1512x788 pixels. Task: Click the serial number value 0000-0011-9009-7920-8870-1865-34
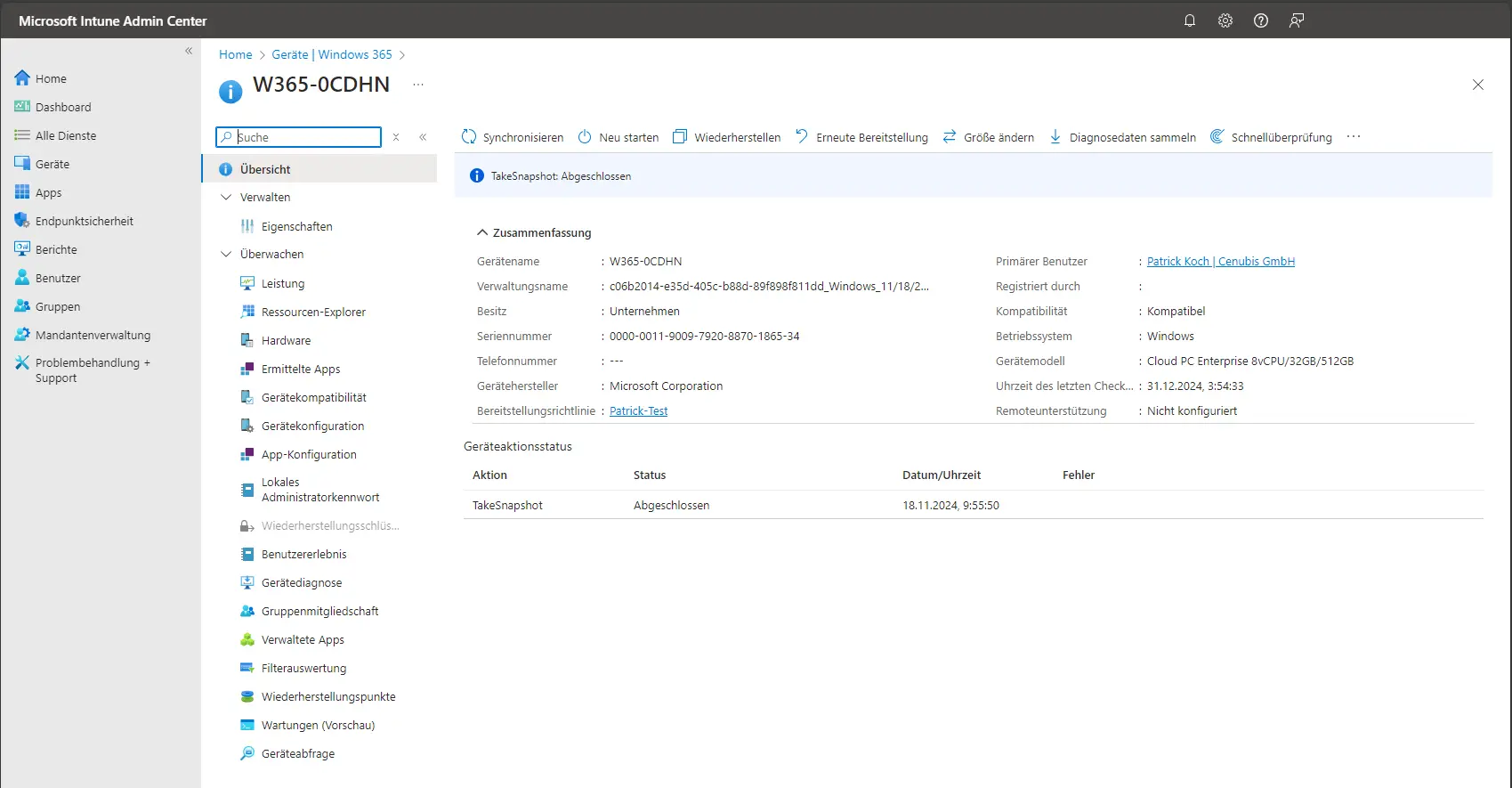click(705, 336)
